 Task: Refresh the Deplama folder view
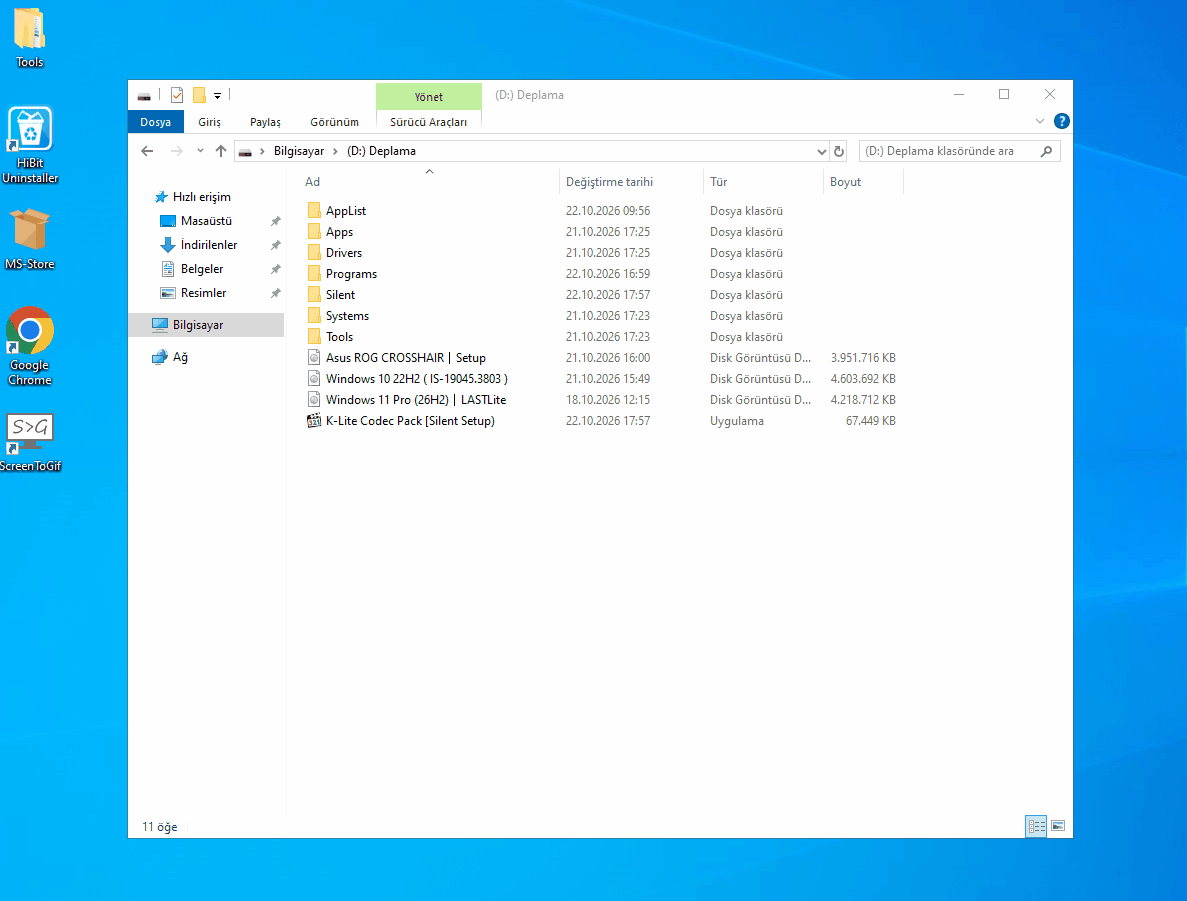(x=839, y=151)
